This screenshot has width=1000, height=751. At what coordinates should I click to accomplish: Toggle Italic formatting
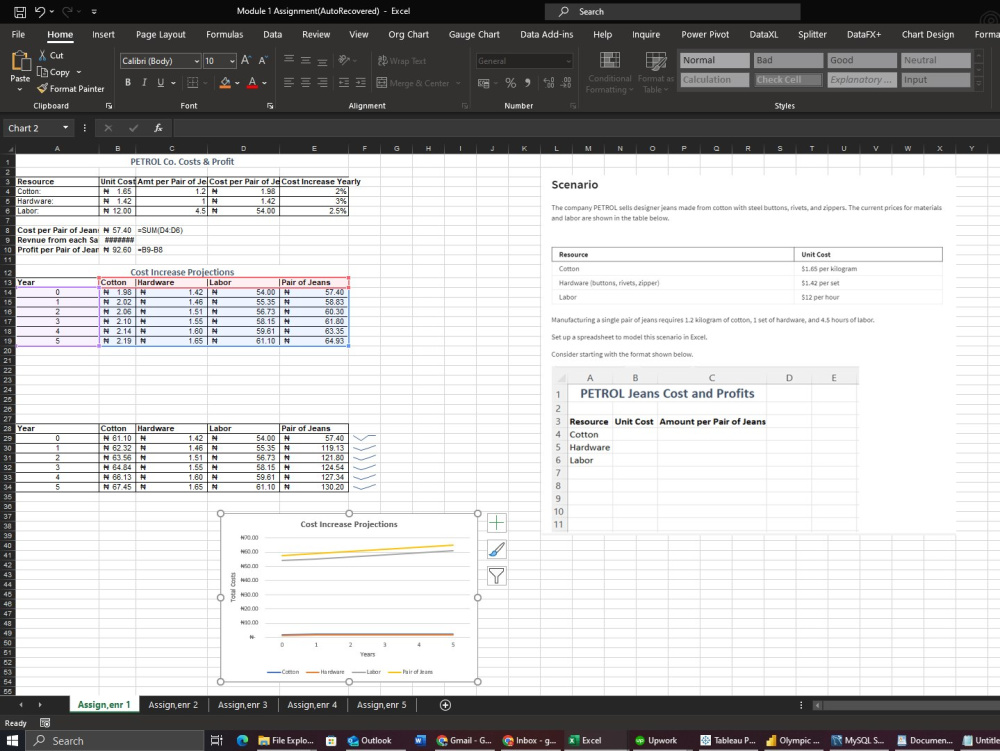(144, 82)
